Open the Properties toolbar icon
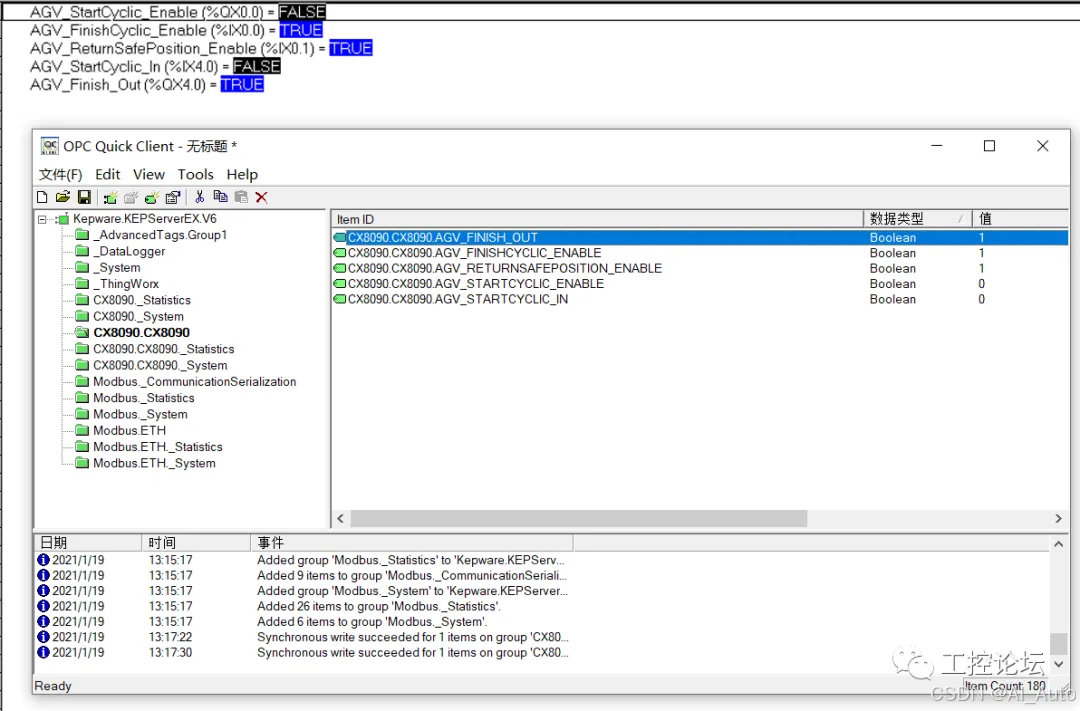The width and height of the screenshot is (1080, 711). pos(173,198)
